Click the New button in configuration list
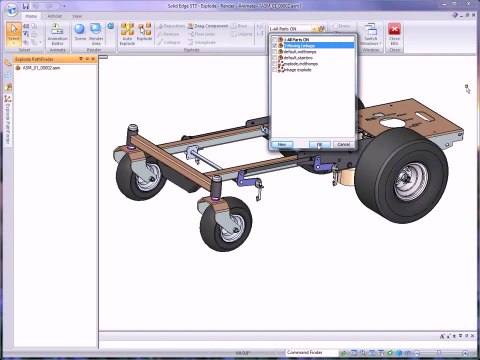 pos(282,144)
